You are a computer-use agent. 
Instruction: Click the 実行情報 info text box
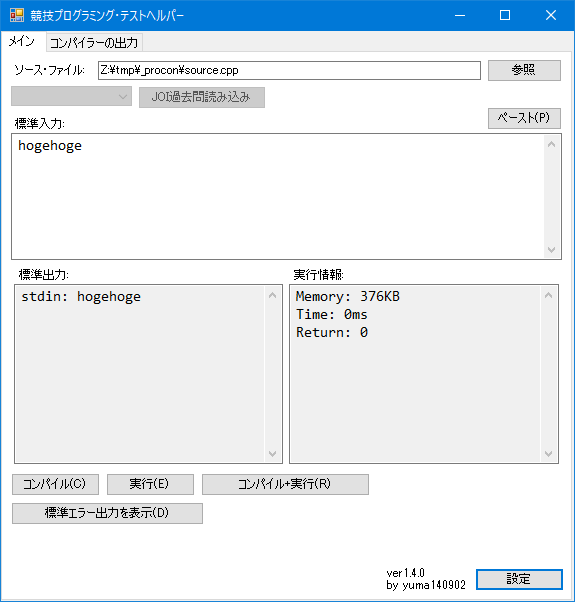click(424, 374)
